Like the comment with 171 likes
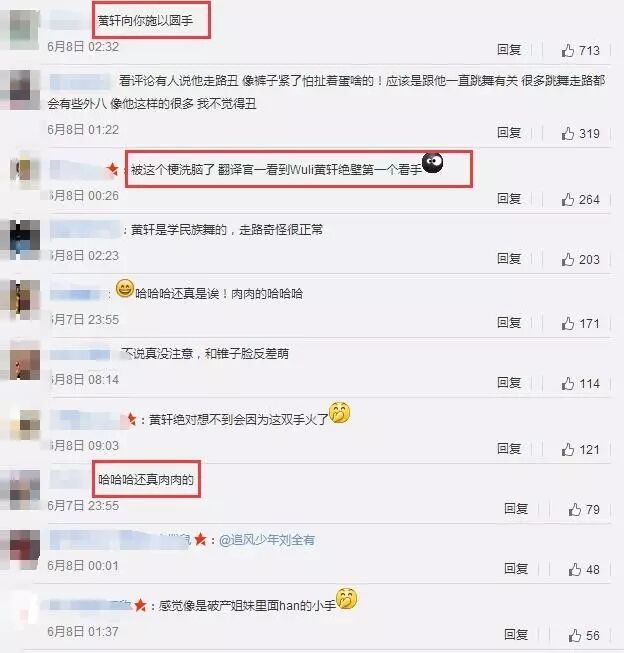Viewport: 624px width, 653px height. 568,323
